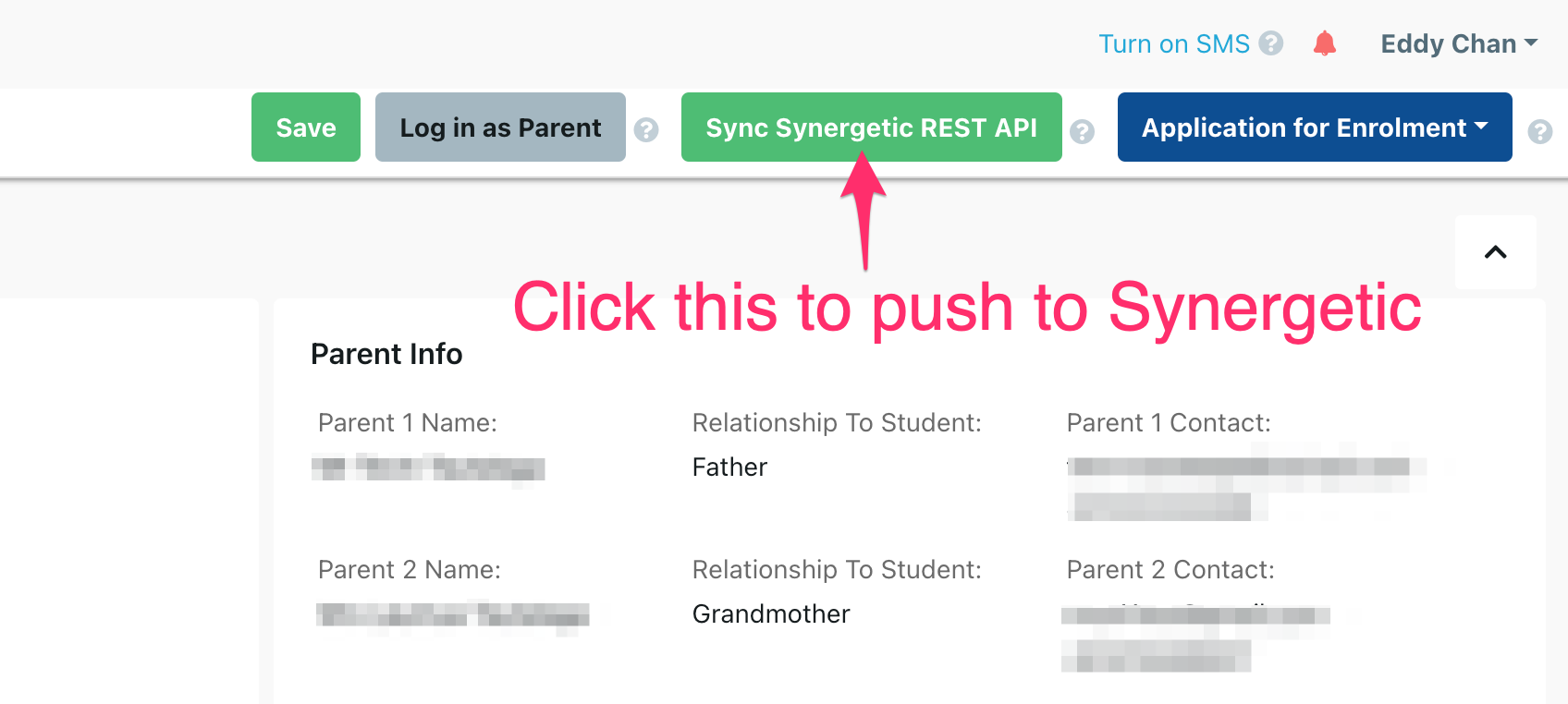
Task: Click the caret beside Eddy Chan
Action: pyautogui.click(x=1532, y=41)
